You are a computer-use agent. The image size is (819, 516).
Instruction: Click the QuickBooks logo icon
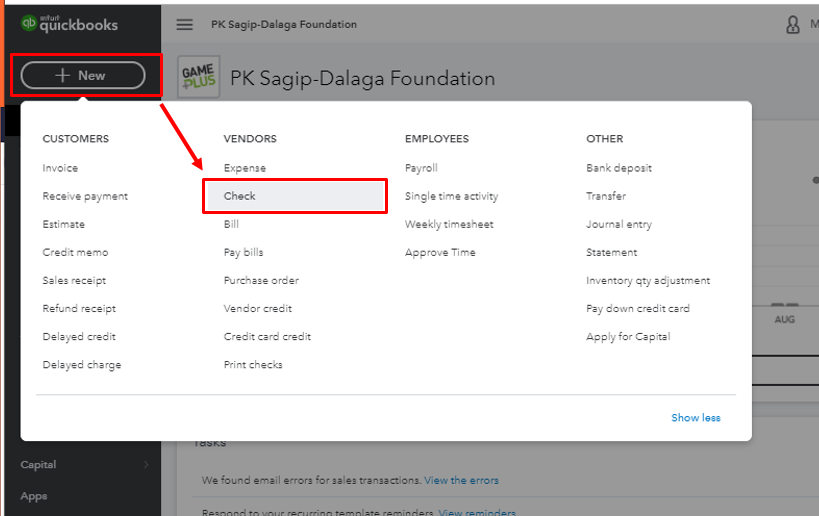29,24
